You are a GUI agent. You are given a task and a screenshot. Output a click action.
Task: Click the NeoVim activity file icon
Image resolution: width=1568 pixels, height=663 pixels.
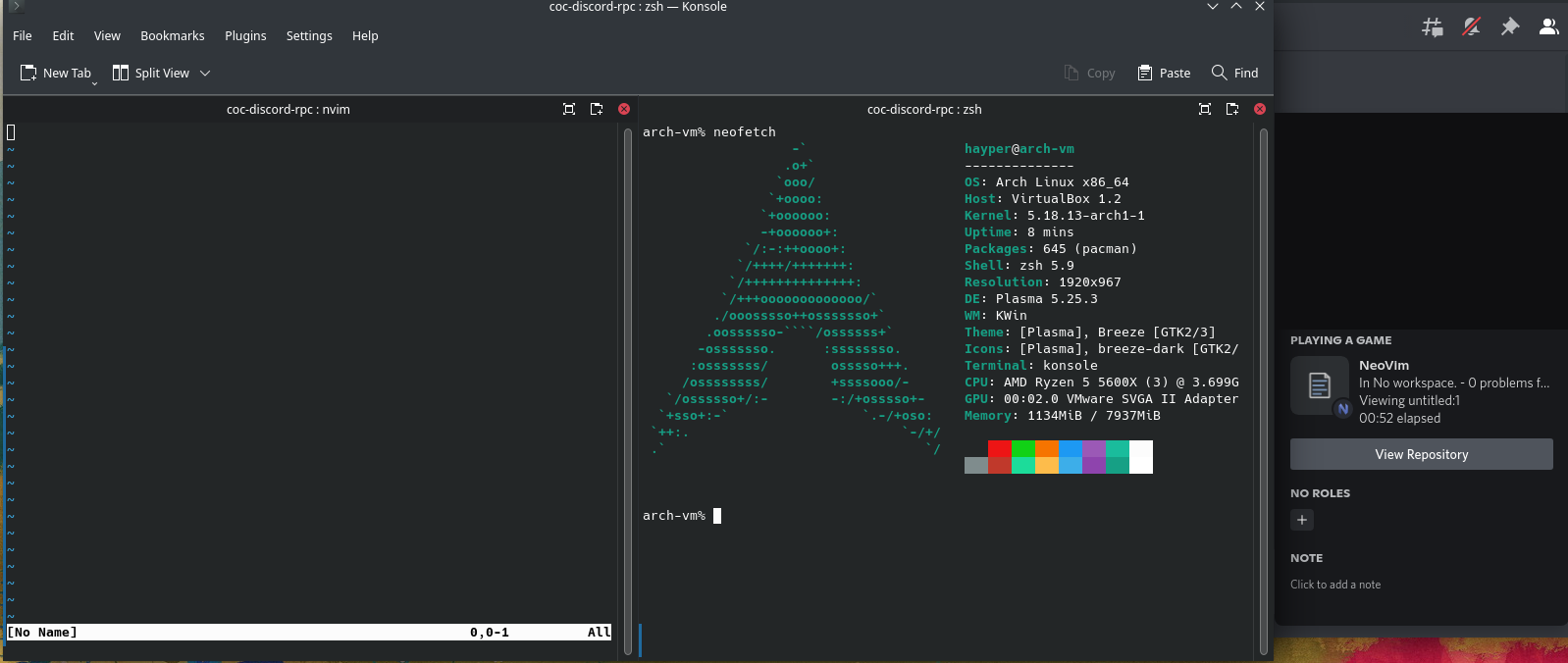click(x=1320, y=385)
